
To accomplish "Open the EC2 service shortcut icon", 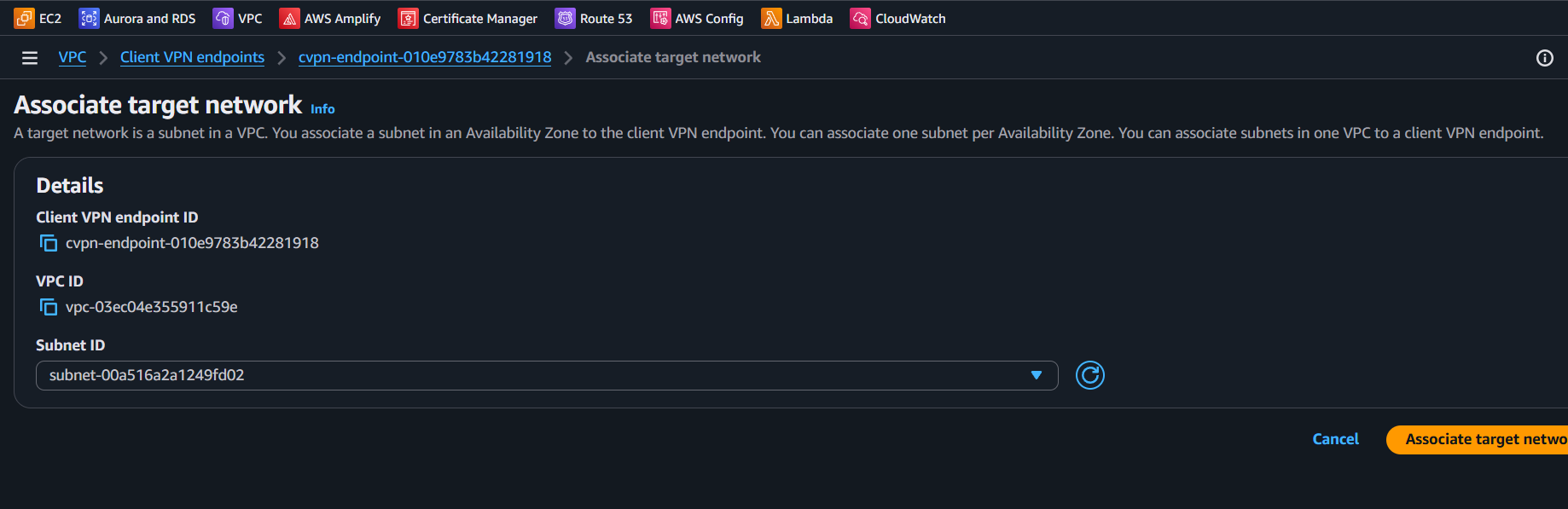I will point(24,18).
